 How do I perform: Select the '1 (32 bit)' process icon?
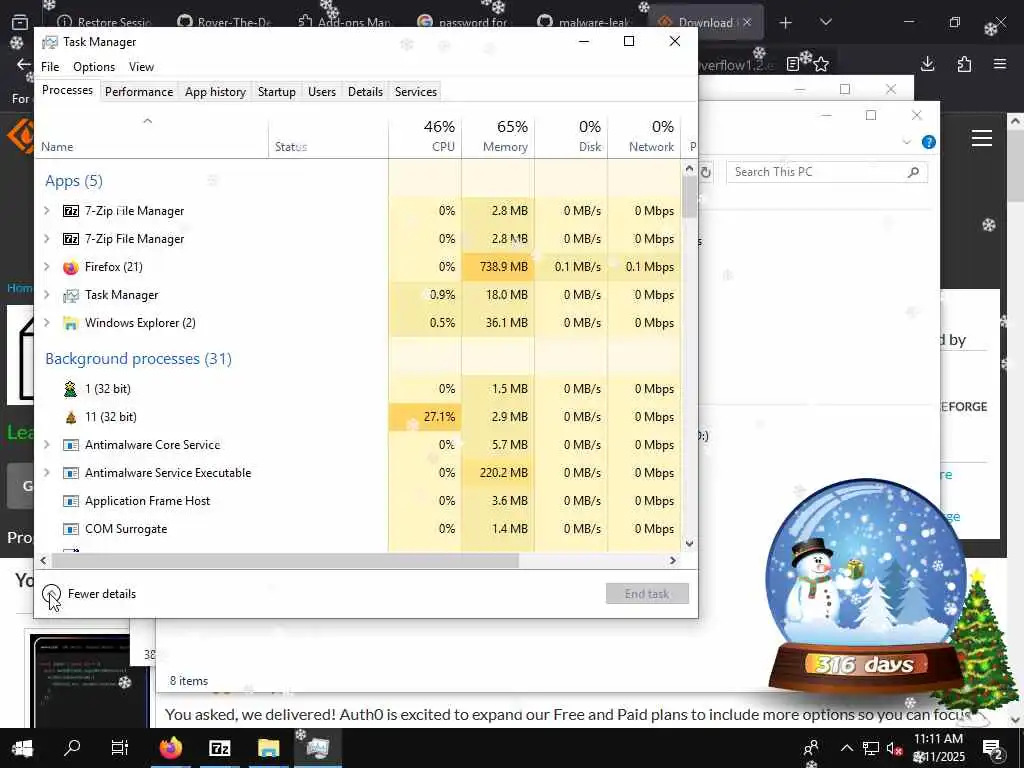point(71,389)
